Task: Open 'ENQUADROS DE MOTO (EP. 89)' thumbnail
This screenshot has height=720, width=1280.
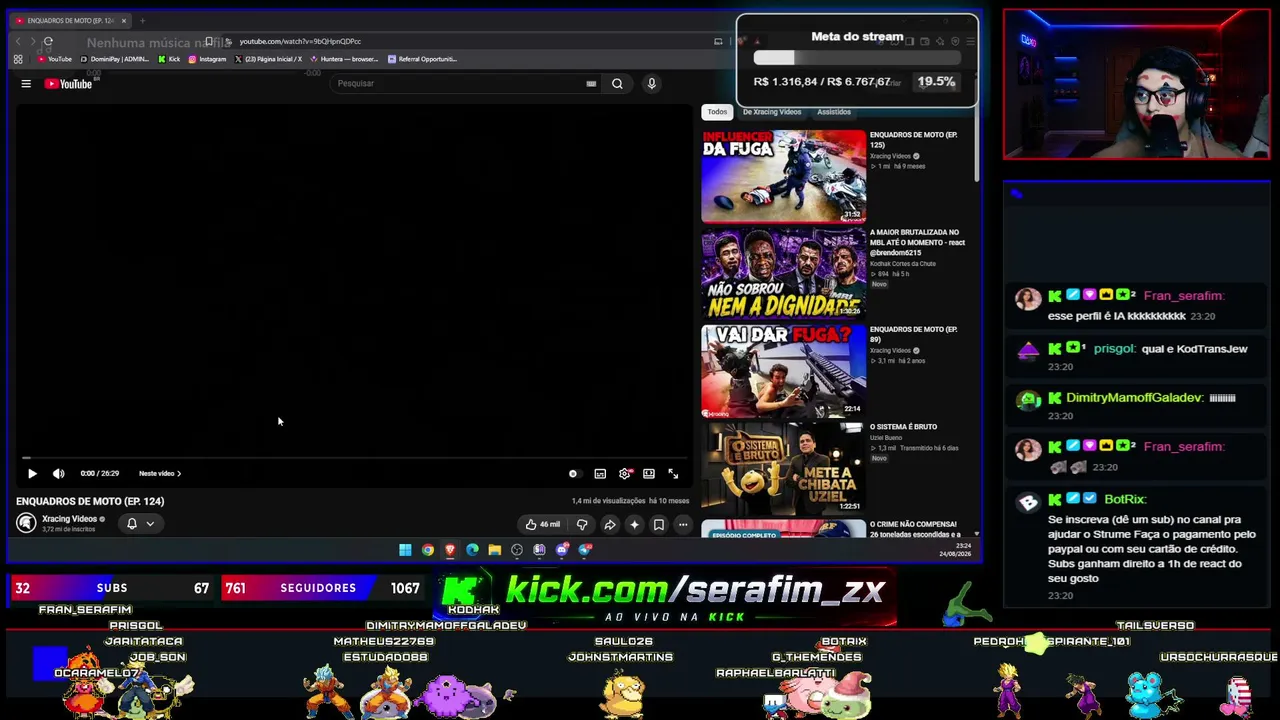Action: (x=783, y=371)
